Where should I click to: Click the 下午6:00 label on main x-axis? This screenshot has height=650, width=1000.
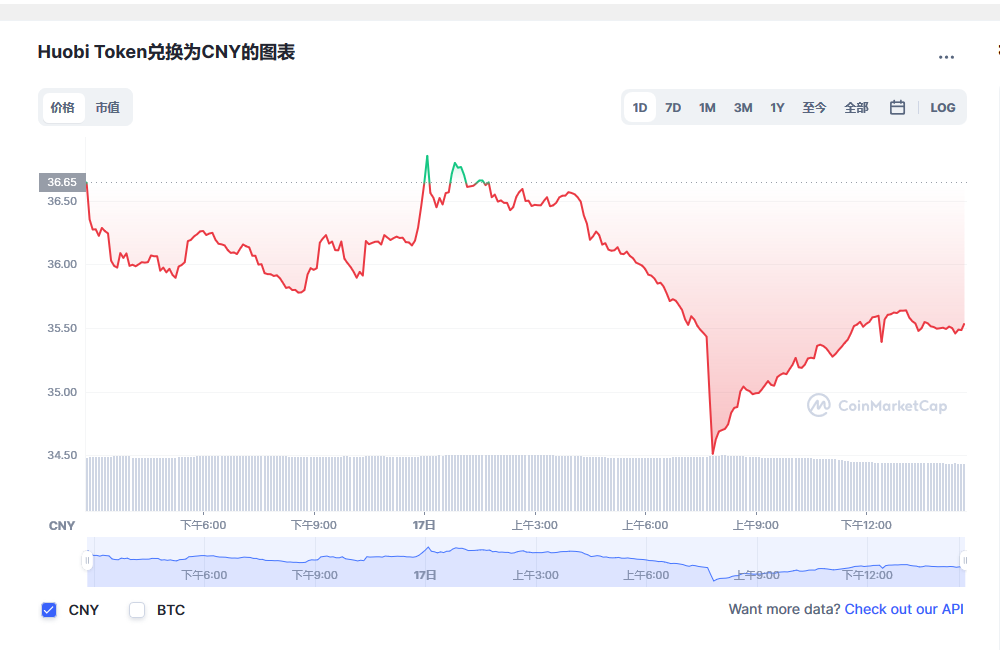pos(203,525)
